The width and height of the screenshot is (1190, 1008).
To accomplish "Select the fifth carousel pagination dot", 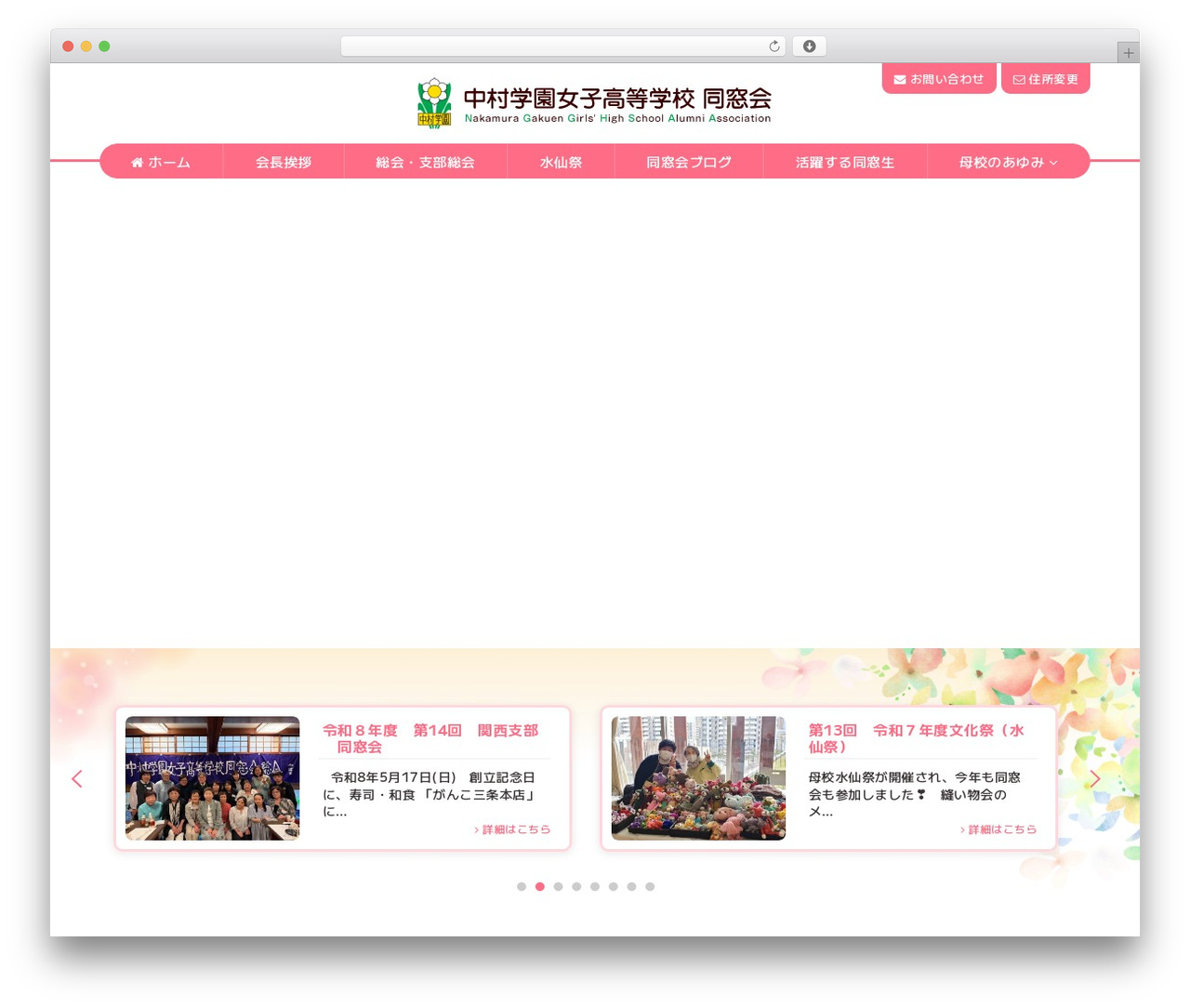I will (x=595, y=886).
